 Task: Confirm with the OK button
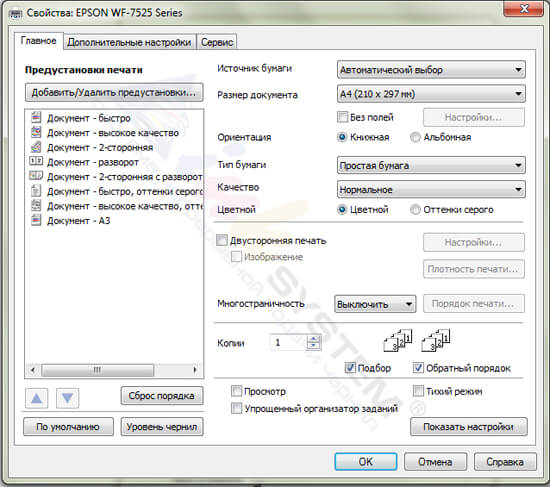tap(366, 461)
